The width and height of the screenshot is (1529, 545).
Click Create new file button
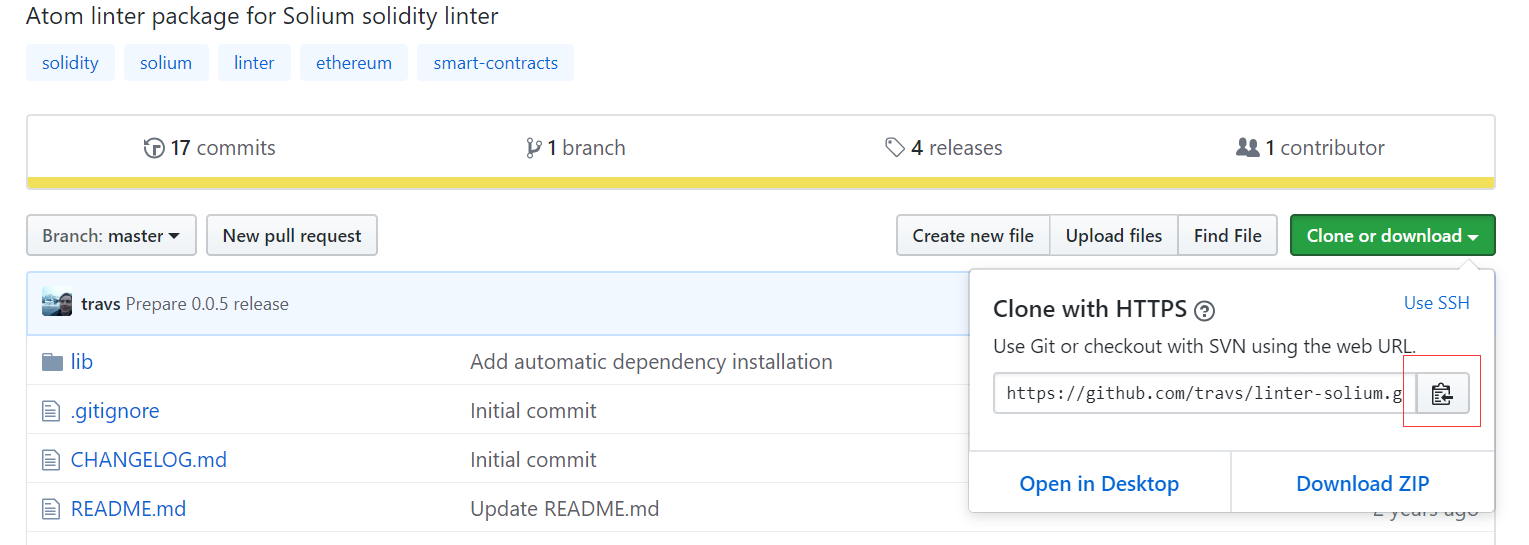(x=972, y=236)
